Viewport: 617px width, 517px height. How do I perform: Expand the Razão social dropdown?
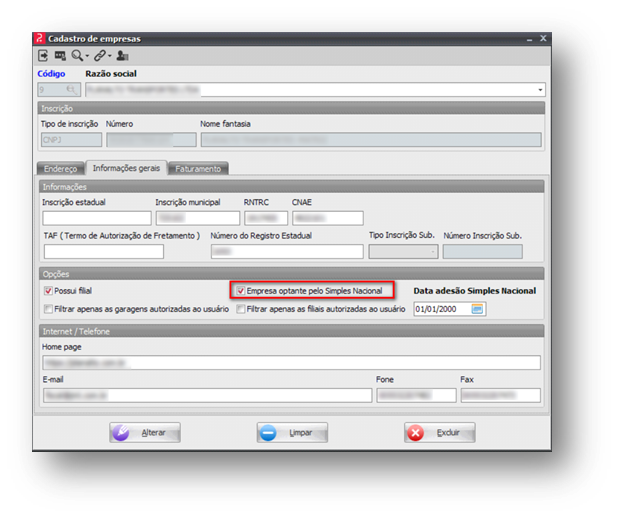[x=540, y=90]
